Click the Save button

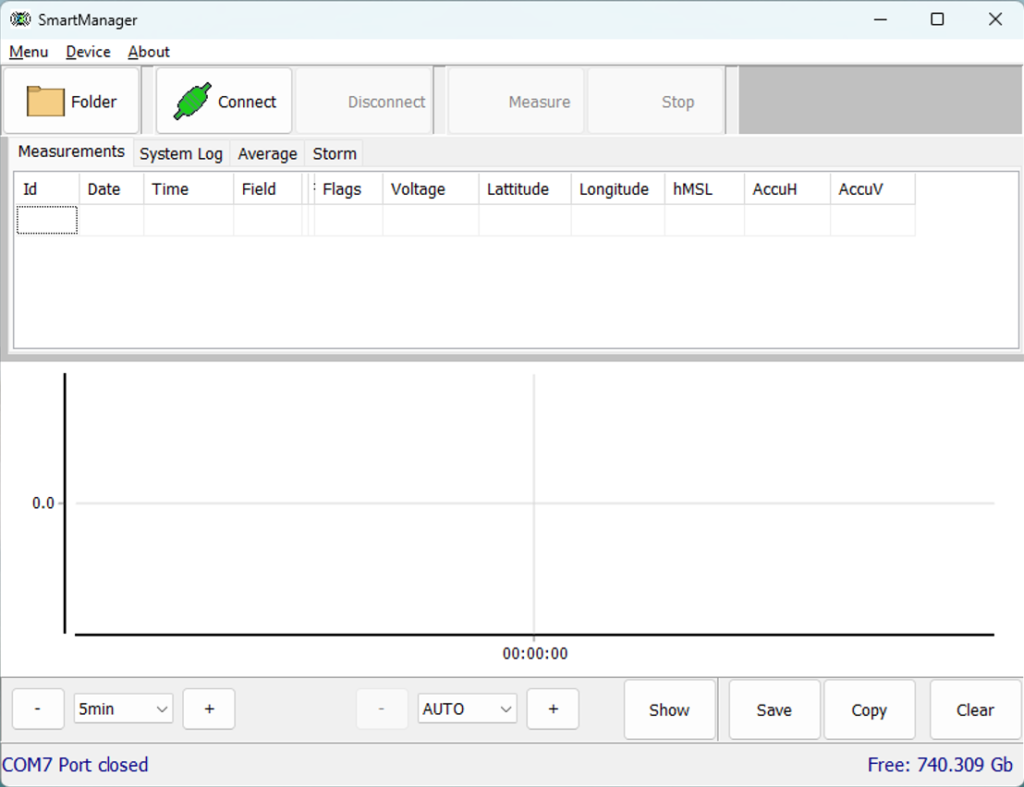point(774,710)
